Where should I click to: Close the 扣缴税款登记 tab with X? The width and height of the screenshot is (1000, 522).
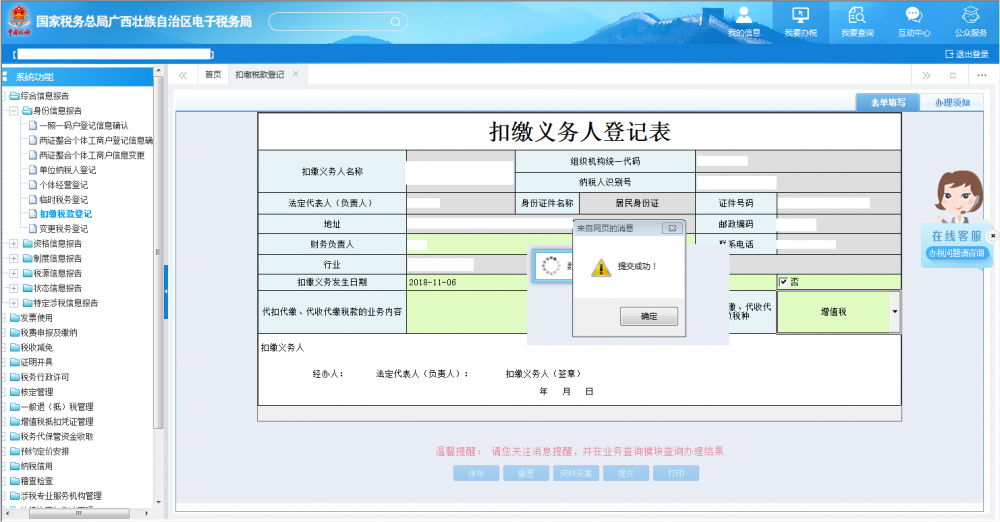(x=296, y=74)
